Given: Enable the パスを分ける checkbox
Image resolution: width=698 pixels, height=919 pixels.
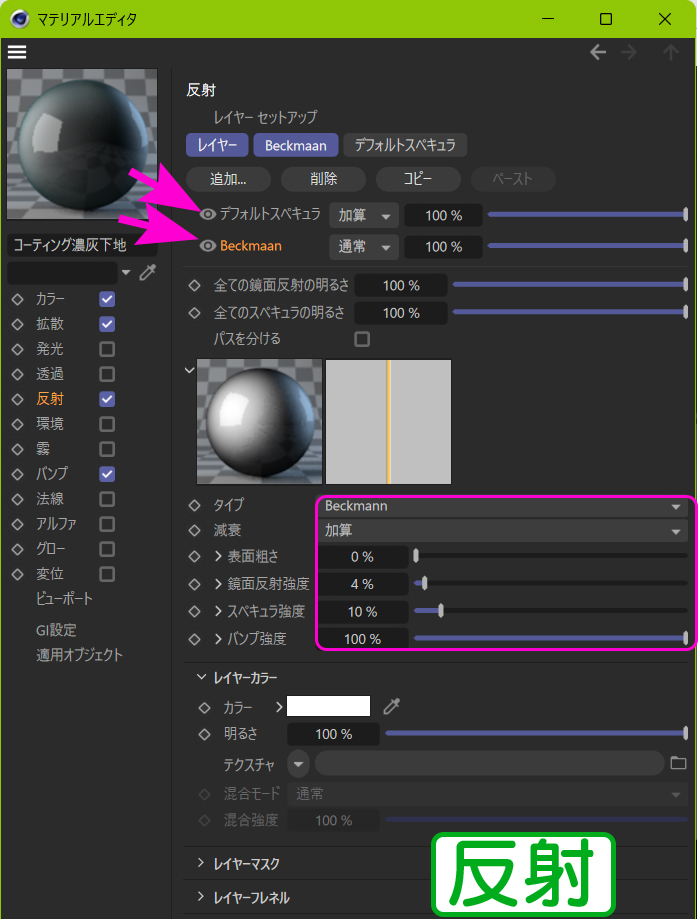Looking at the screenshot, I should [362, 339].
